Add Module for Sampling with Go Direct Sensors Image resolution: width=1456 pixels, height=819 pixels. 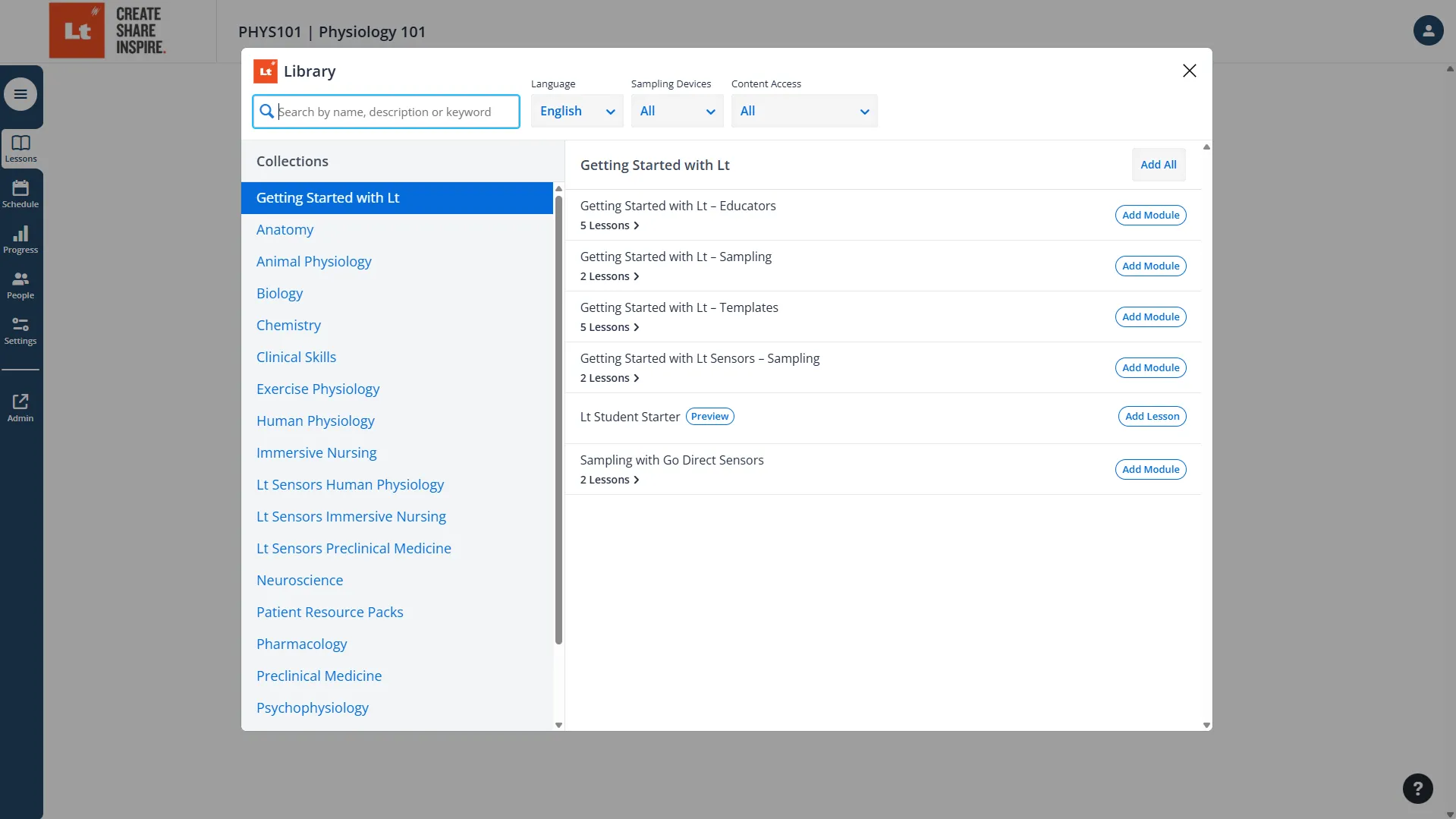coord(1150,470)
